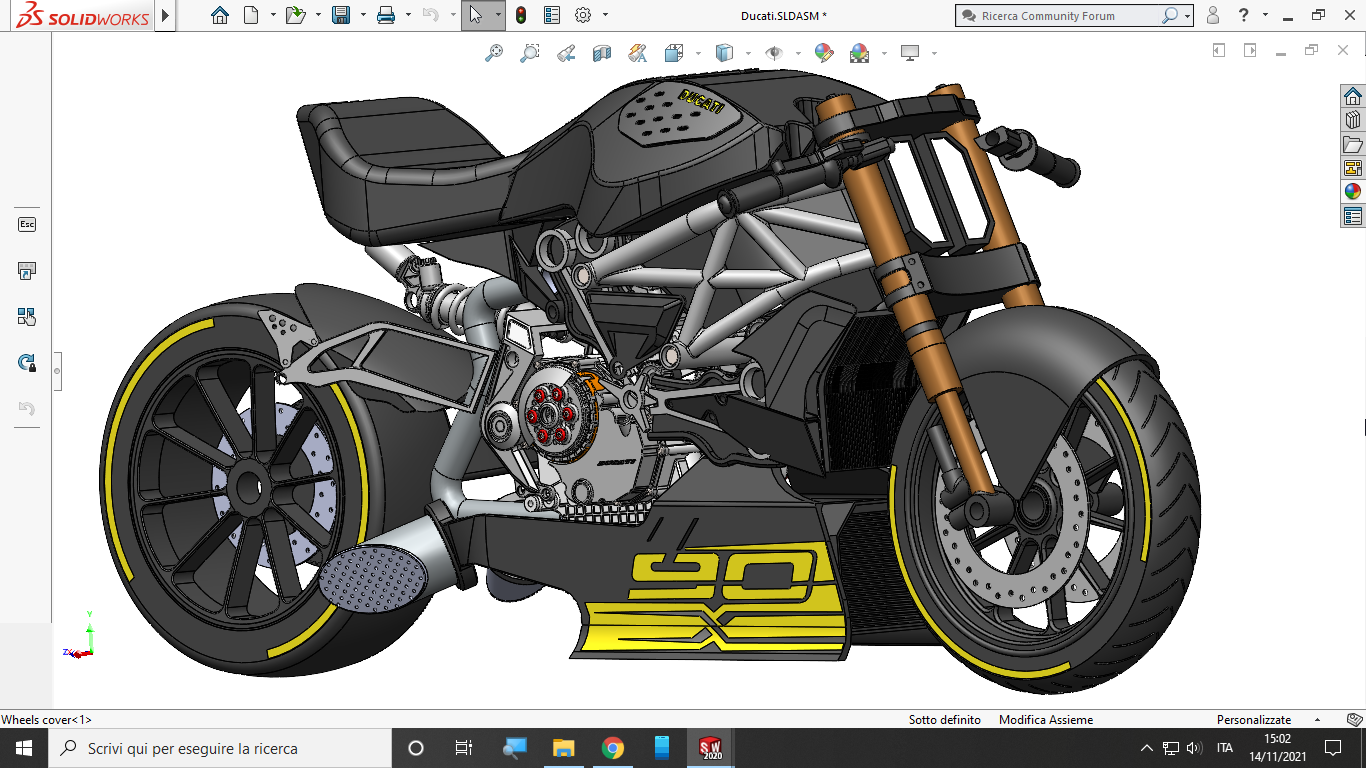Open File Properties list icon
Image resolution: width=1366 pixels, height=768 pixels.
coord(552,15)
